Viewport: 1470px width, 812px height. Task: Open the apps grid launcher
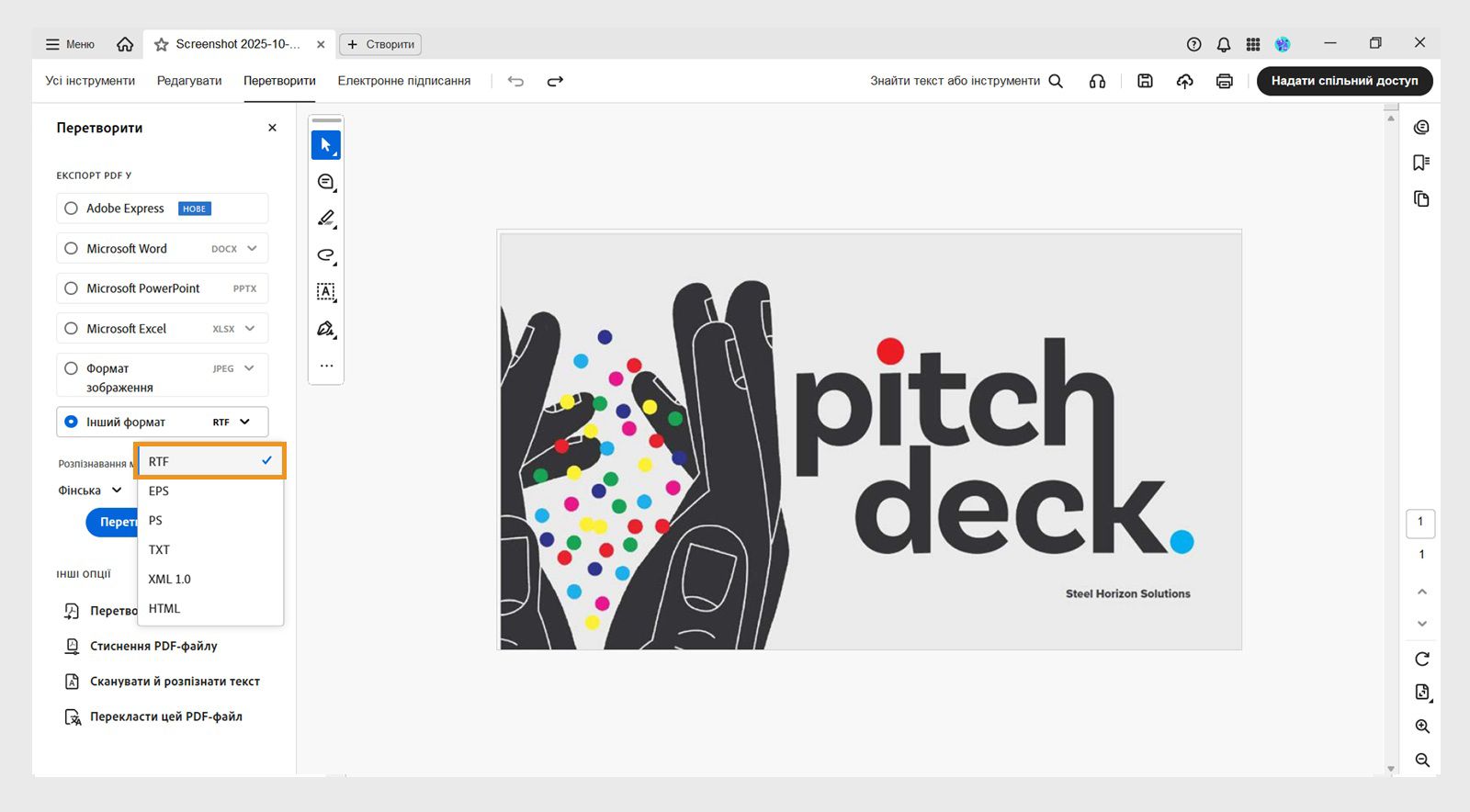tap(1253, 44)
